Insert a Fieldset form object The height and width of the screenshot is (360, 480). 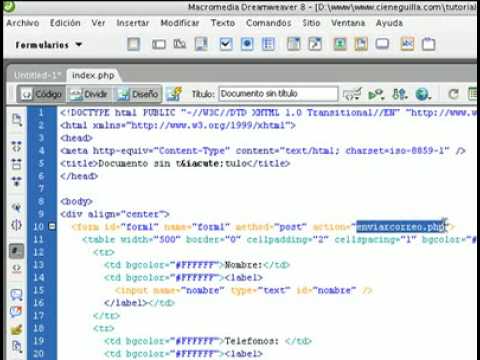point(429,44)
